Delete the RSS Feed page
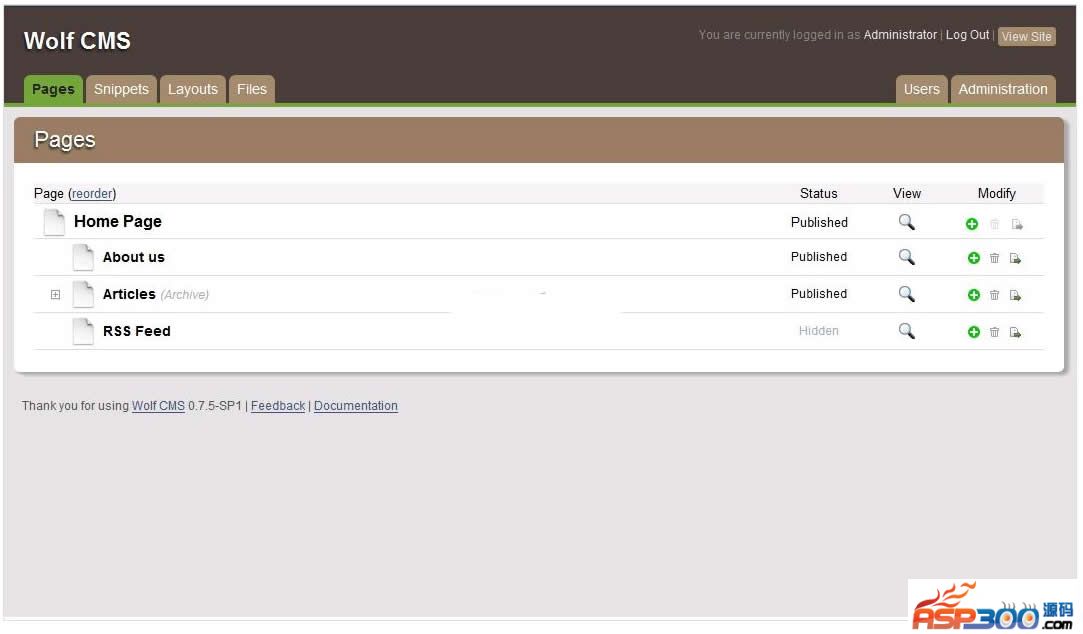The height and width of the screenshot is (634, 1083). tap(995, 332)
